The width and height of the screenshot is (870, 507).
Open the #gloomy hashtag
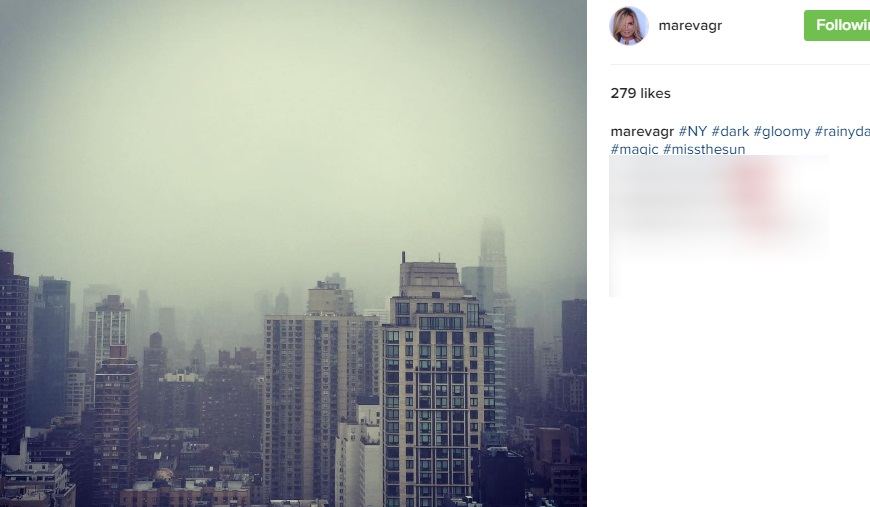(782, 131)
